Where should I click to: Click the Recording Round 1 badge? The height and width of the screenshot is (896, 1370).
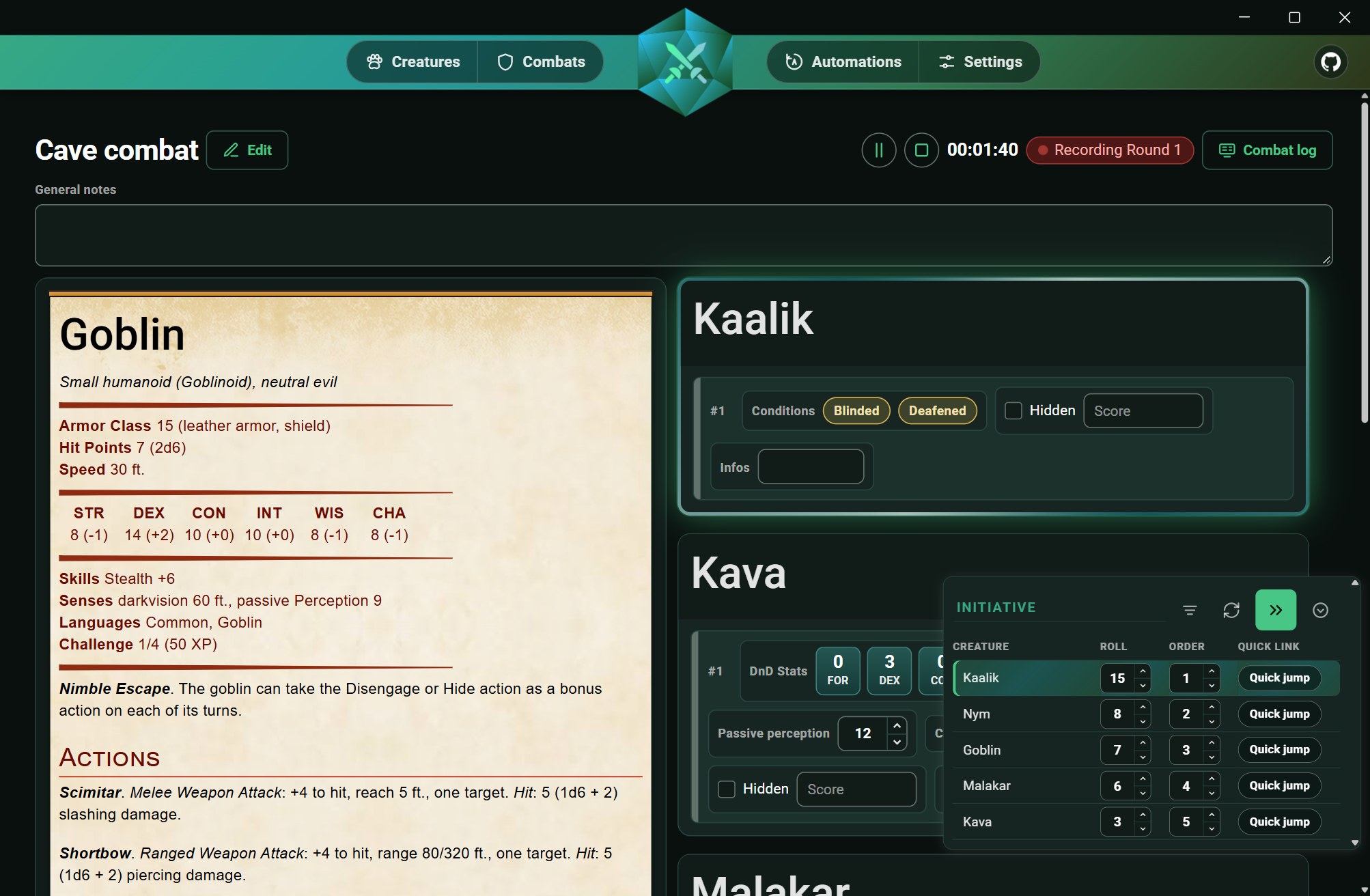pyautogui.click(x=1110, y=150)
